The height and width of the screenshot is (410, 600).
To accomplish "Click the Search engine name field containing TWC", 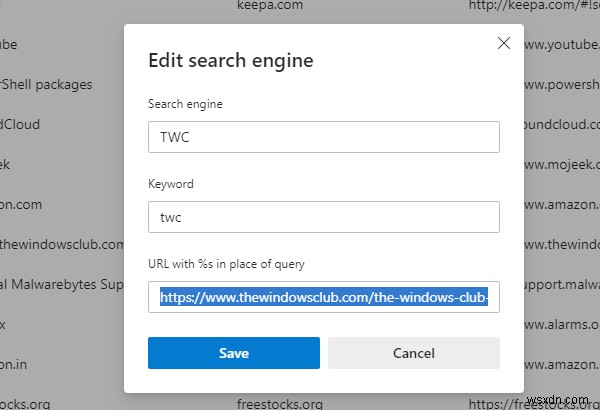I will (x=324, y=137).
